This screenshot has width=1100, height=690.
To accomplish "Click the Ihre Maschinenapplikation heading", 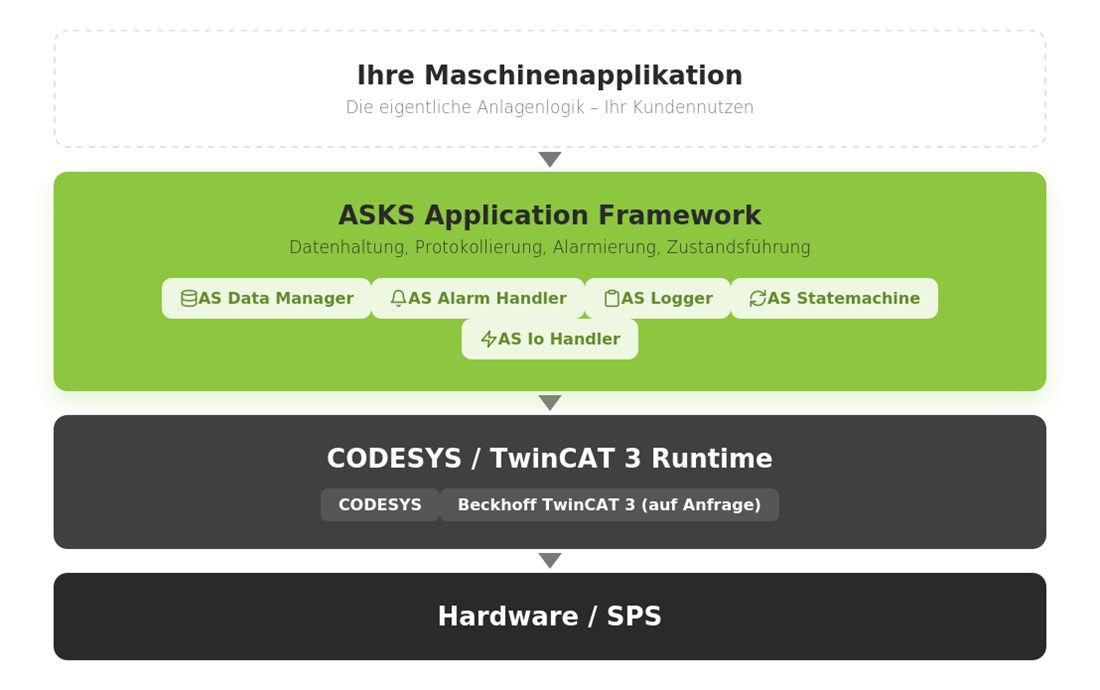I will point(550,75).
